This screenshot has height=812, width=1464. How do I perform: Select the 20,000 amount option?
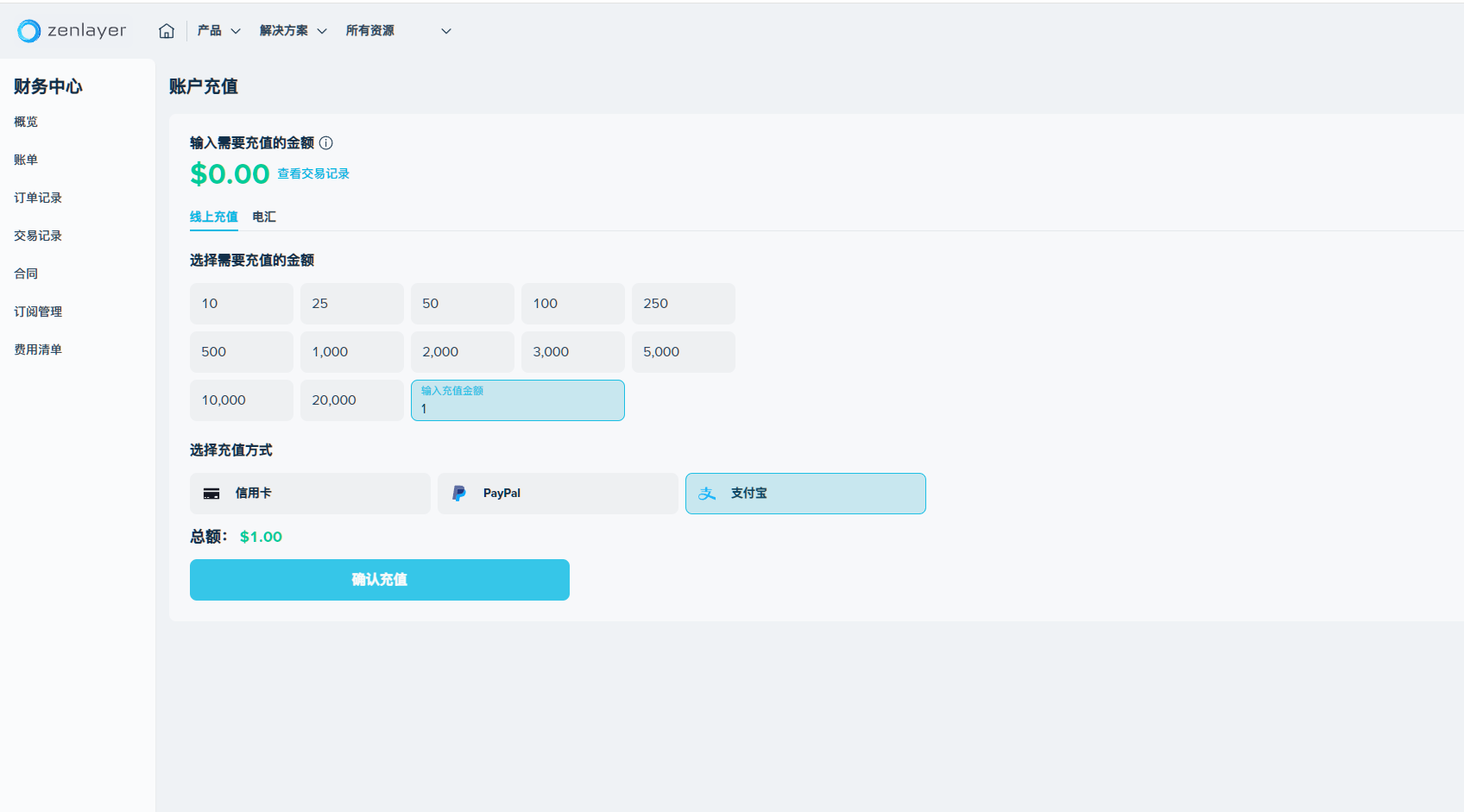click(x=351, y=400)
